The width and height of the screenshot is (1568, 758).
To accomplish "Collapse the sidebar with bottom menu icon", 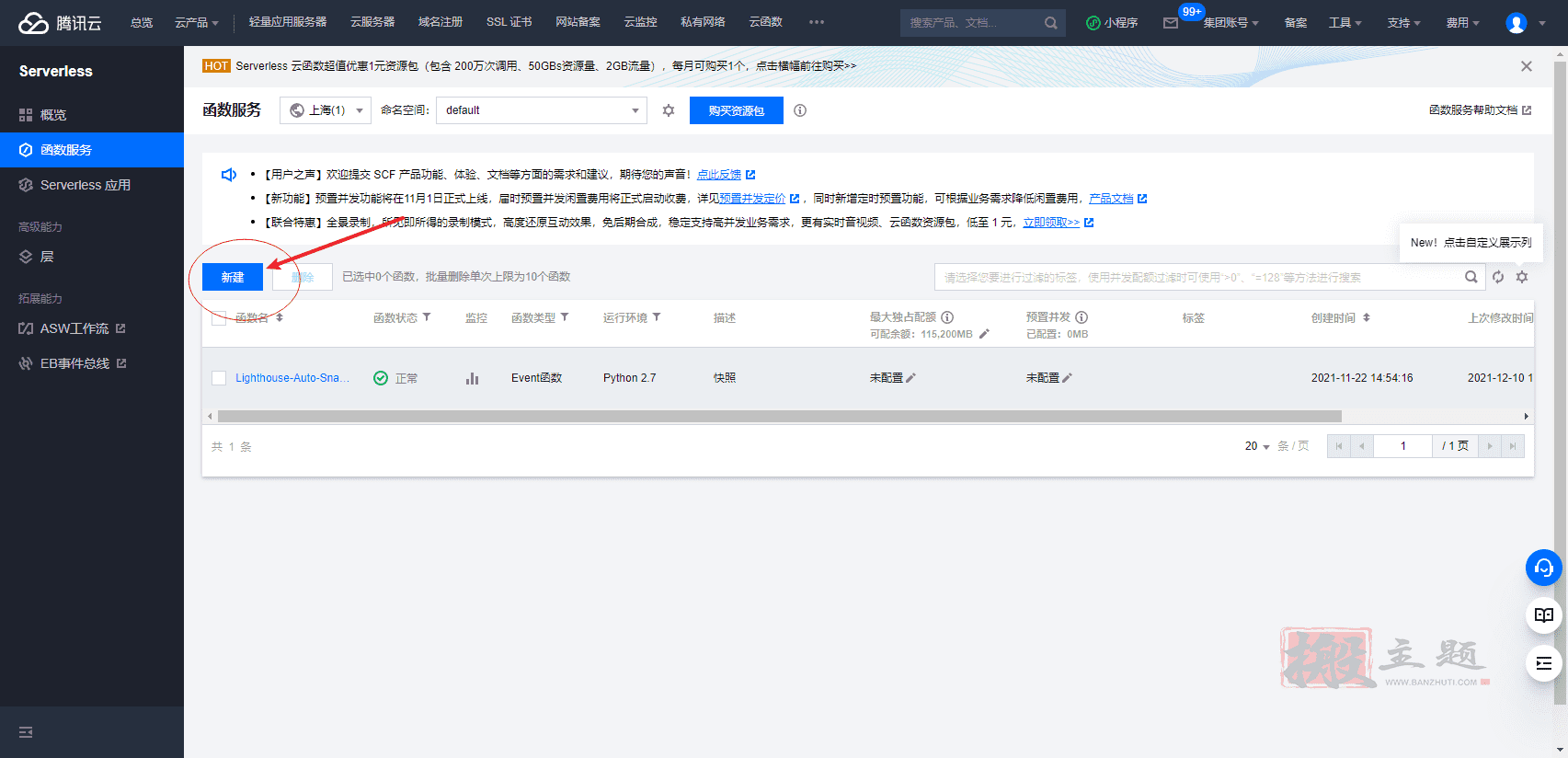I will [26, 732].
